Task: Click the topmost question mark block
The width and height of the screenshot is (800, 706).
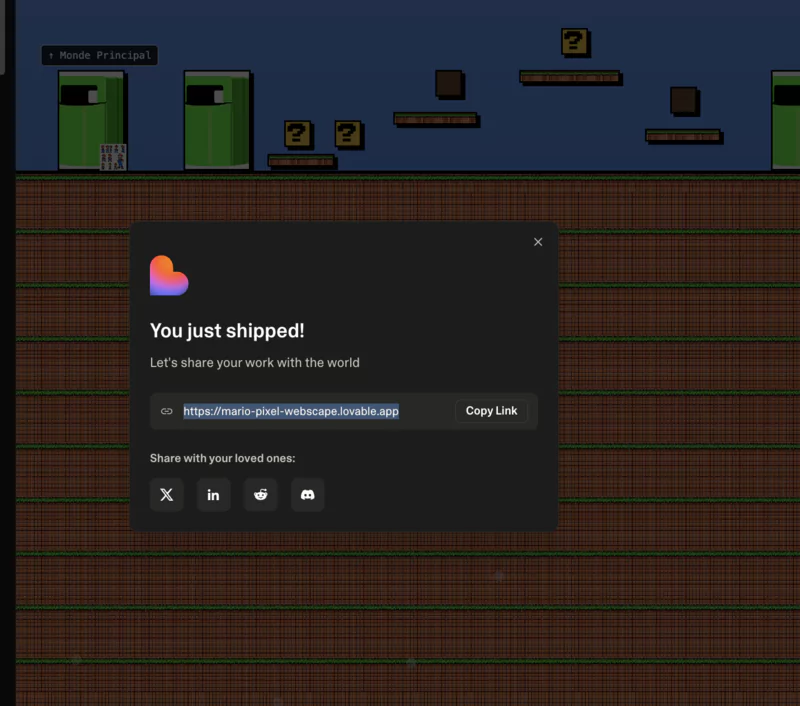Action: click(574, 42)
